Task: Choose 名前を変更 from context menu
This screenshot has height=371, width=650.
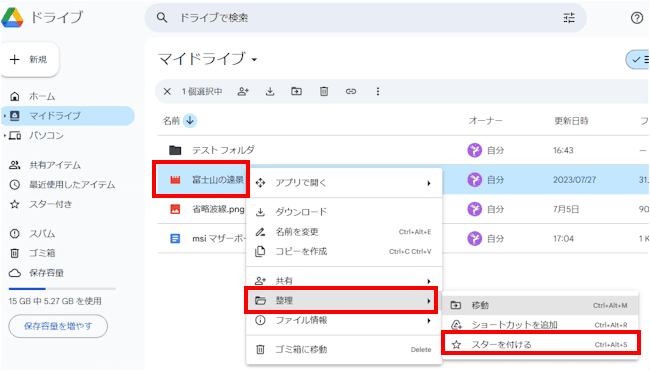Action: coord(344,232)
